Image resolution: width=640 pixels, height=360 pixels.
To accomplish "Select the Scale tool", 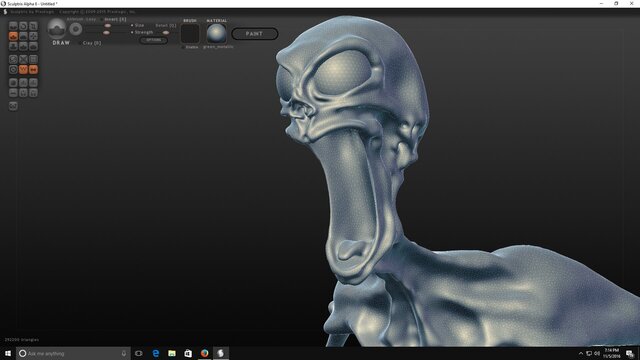I will click(x=33, y=26).
